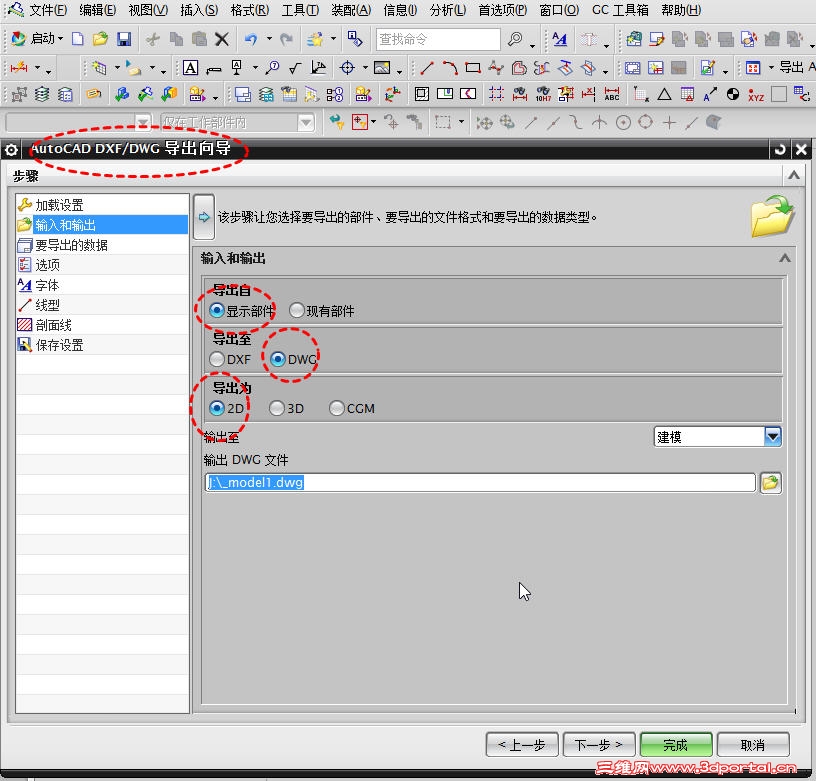Screen dimensions: 816x781
Task: Open the GC 工具箱 menu
Action: coord(620,10)
